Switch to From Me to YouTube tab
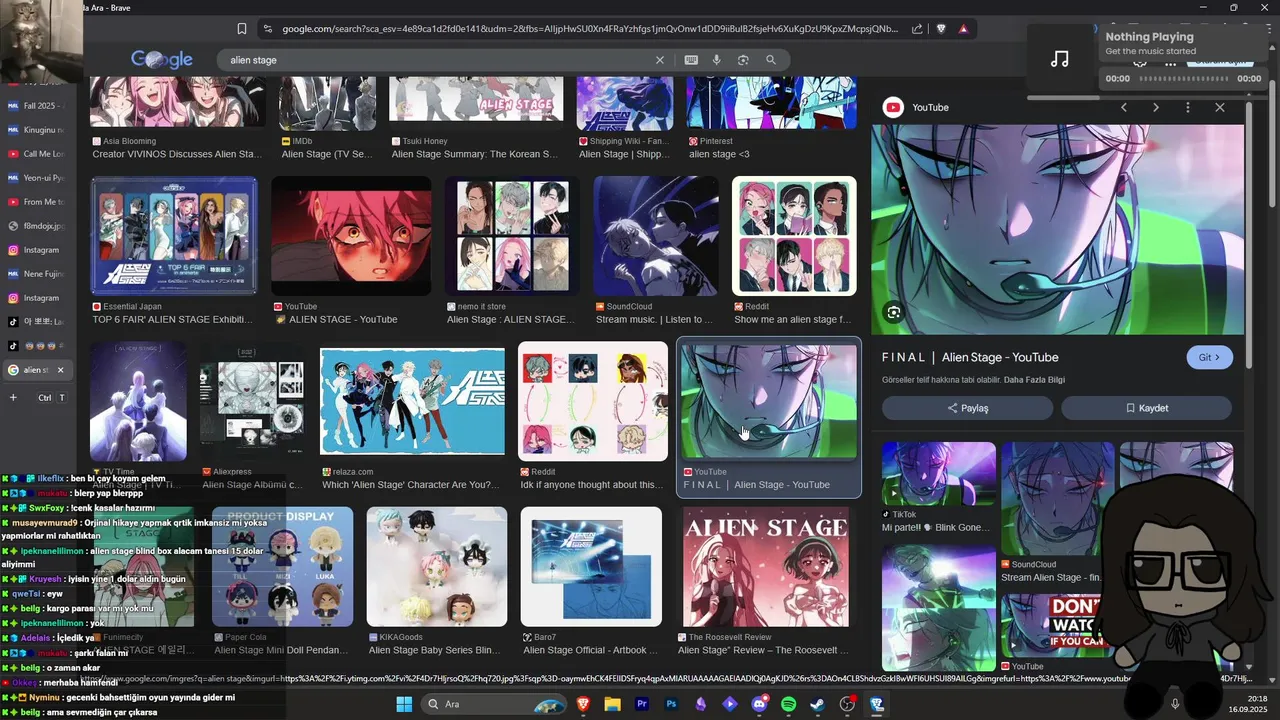 pos(36,202)
